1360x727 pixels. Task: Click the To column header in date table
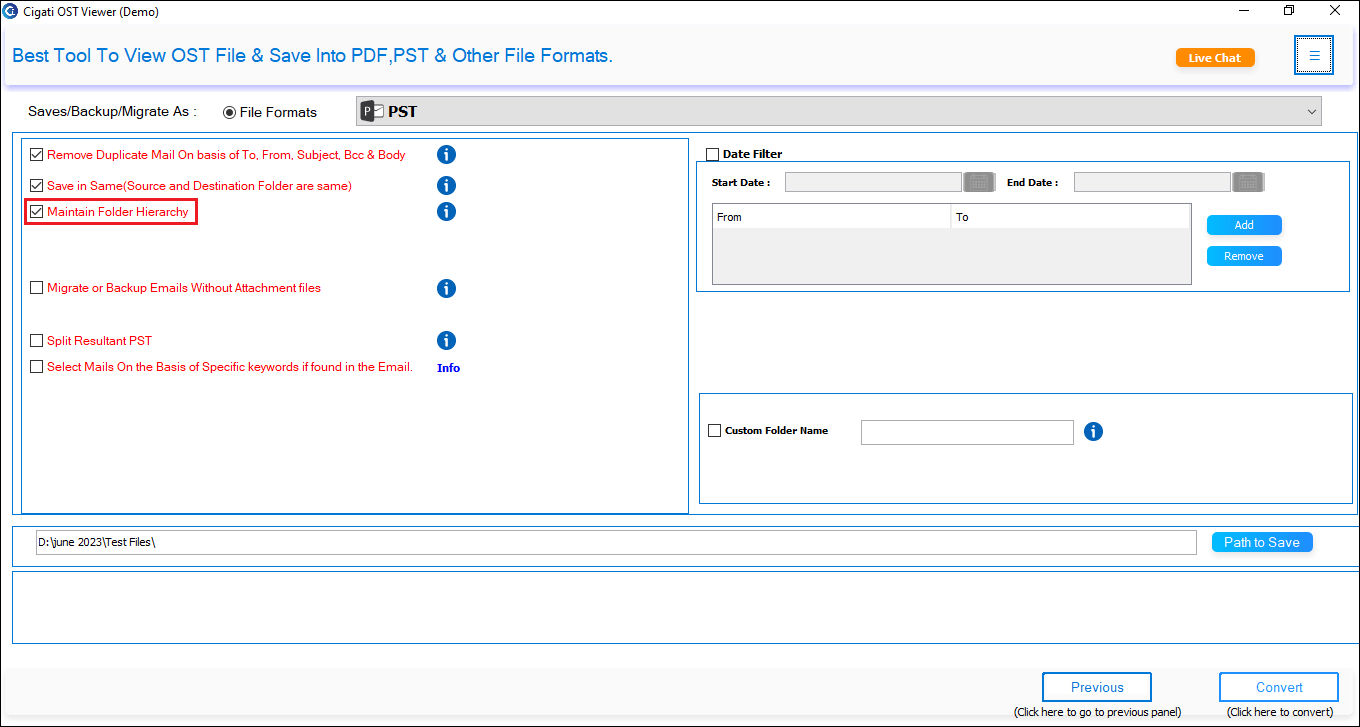[1071, 217]
